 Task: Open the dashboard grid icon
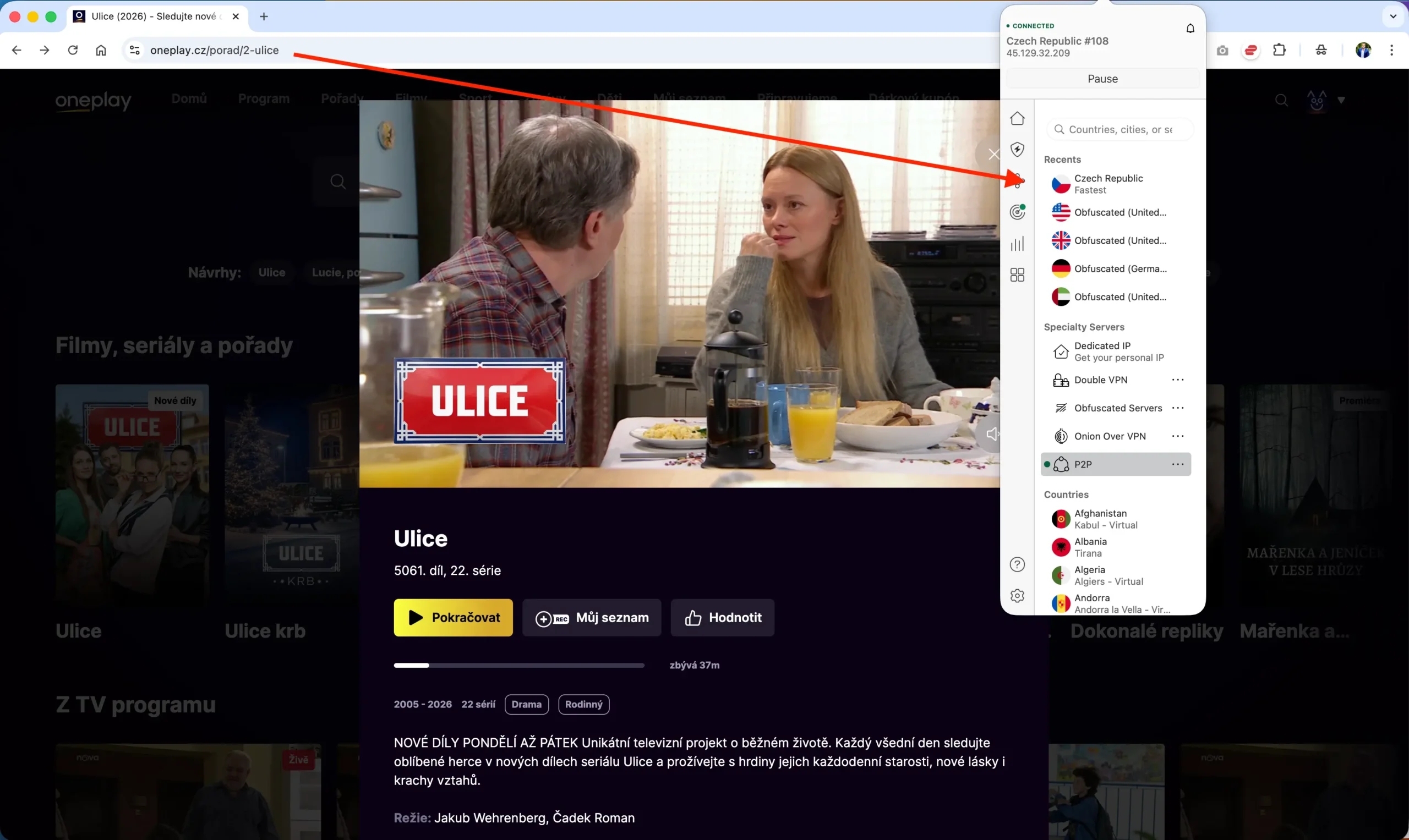(x=1017, y=274)
